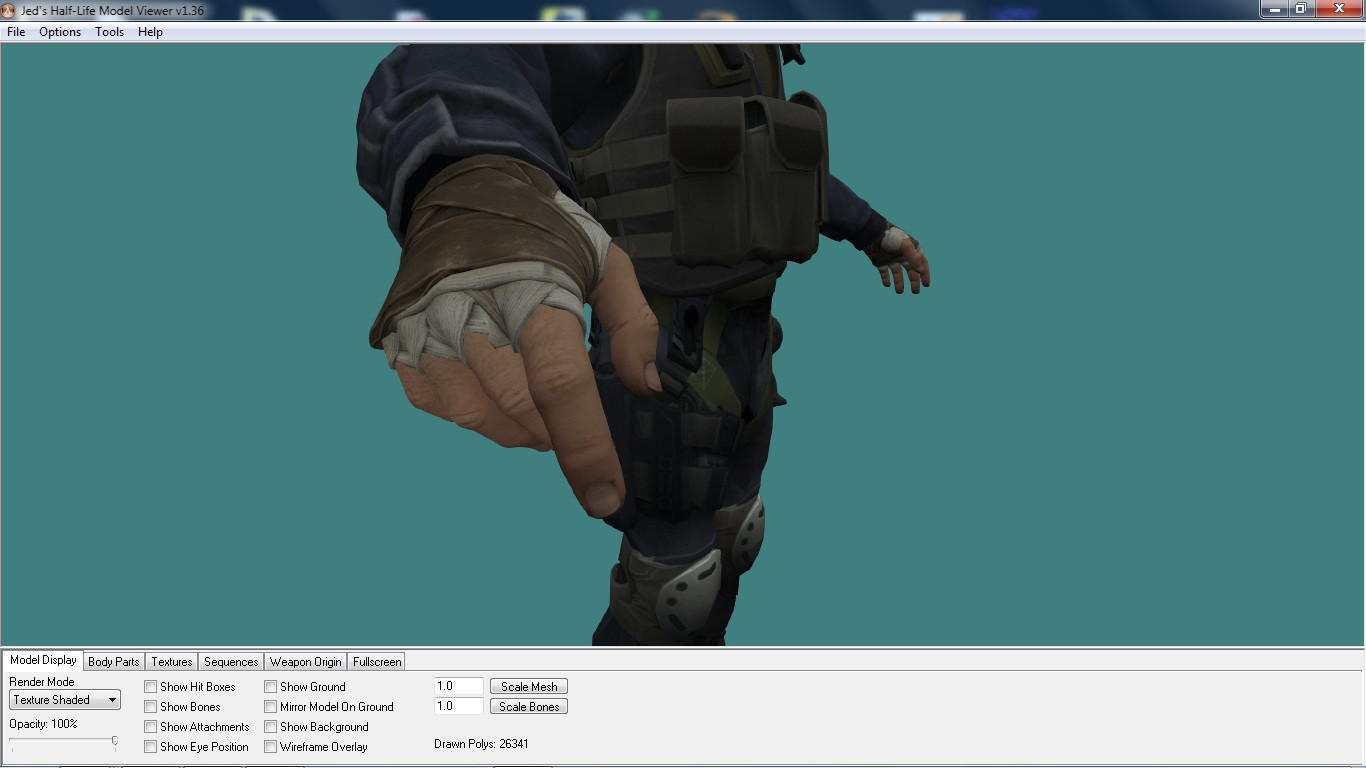Open the Options menu
This screenshot has height=768, width=1366.
coord(59,32)
